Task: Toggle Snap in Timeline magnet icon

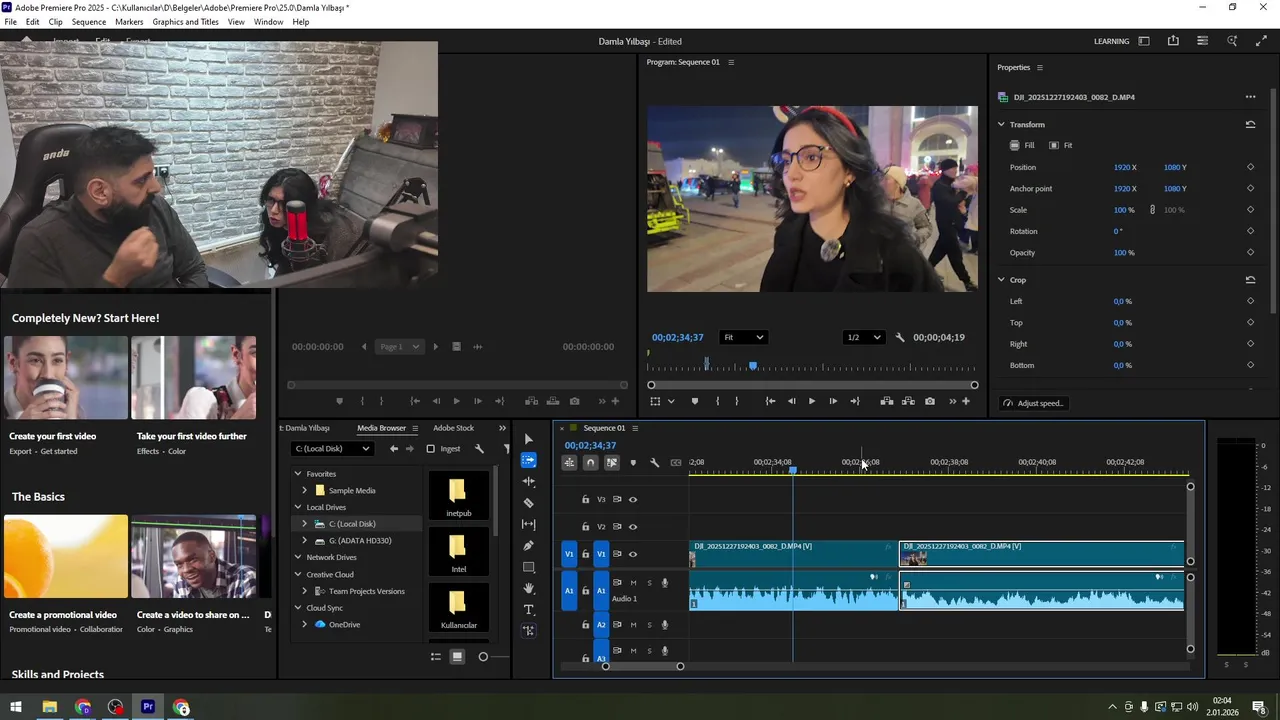Action: (x=590, y=463)
